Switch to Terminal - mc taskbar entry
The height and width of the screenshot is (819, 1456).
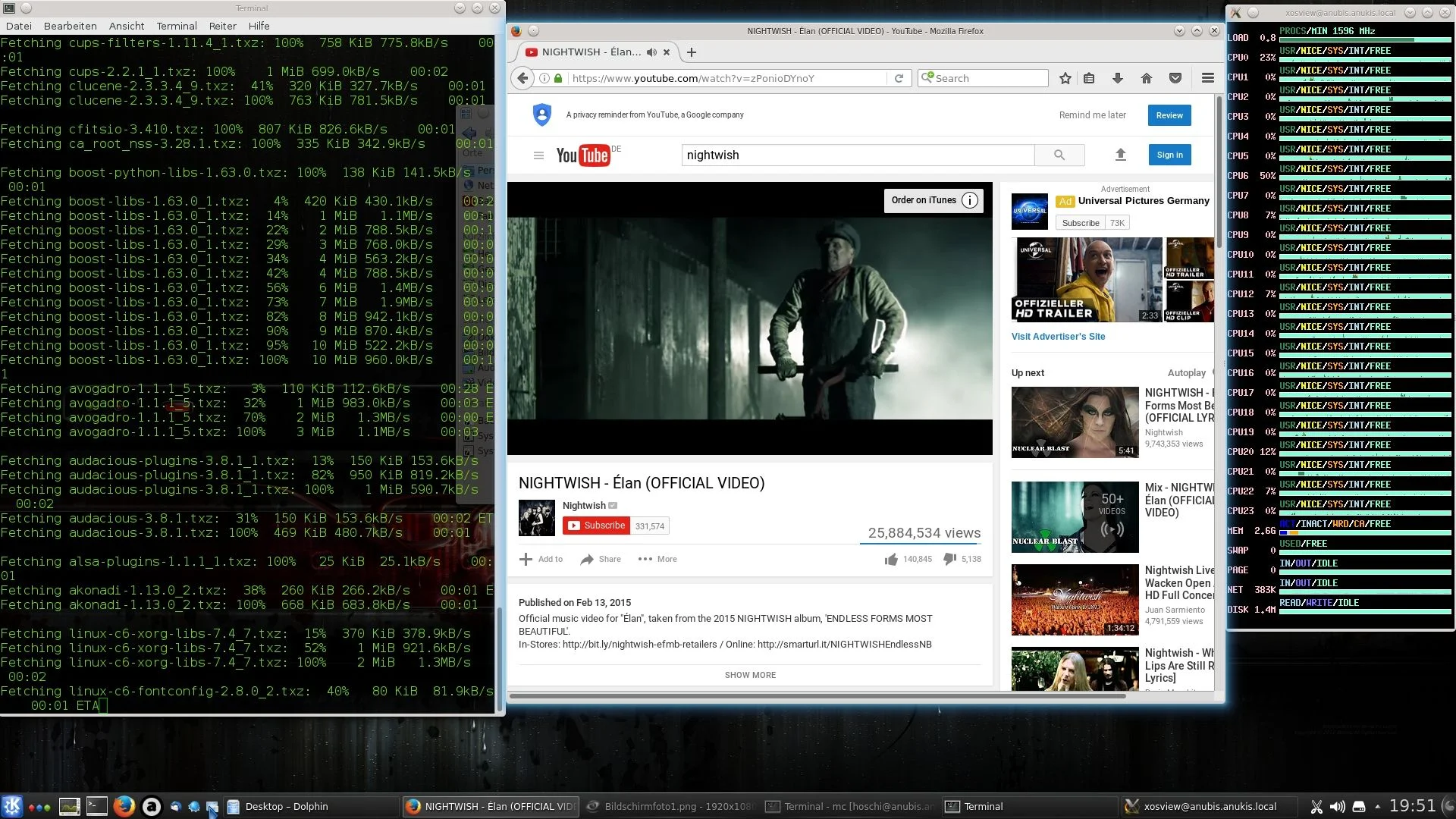[x=851, y=806]
